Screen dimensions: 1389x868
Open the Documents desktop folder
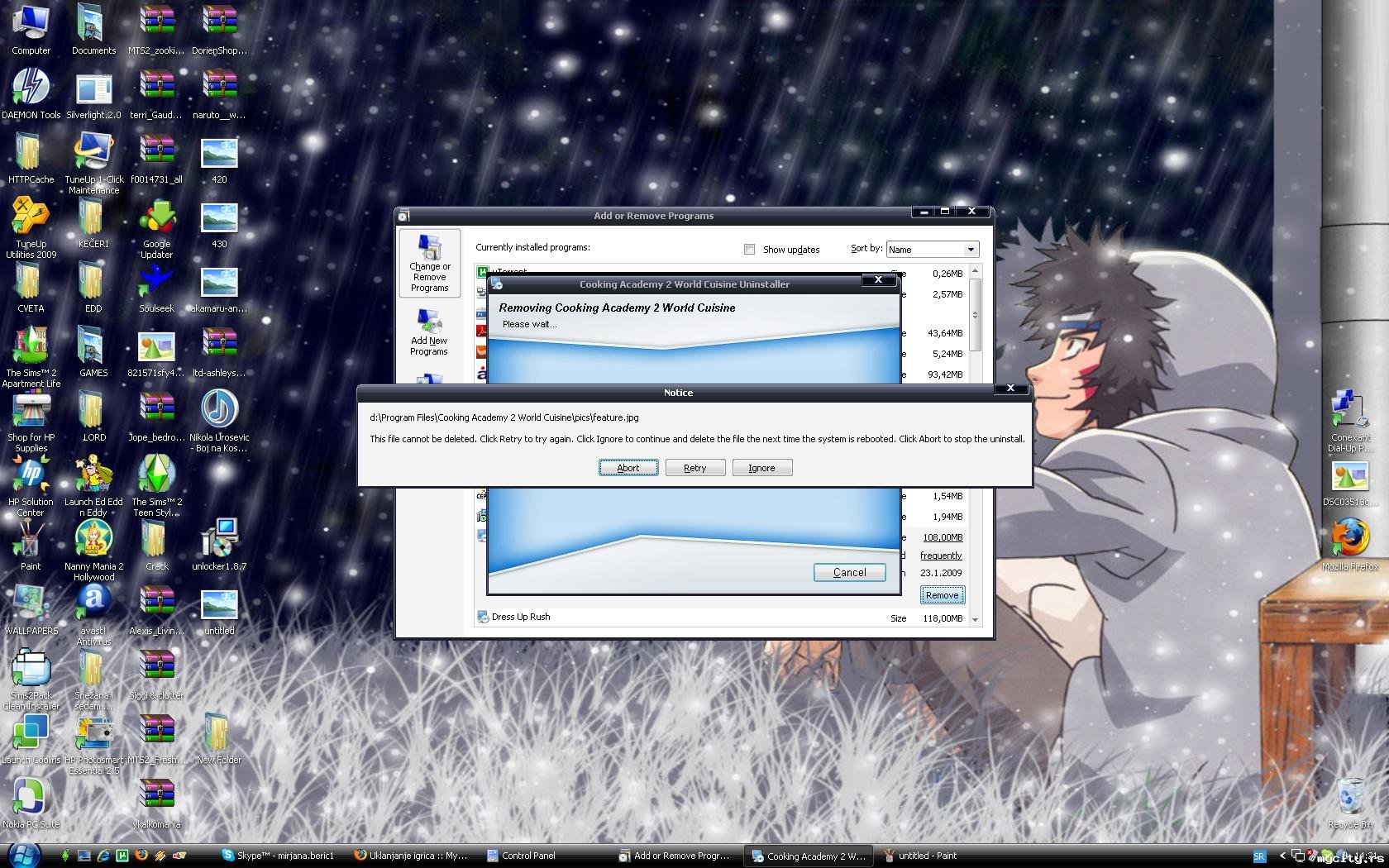click(x=93, y=30)
